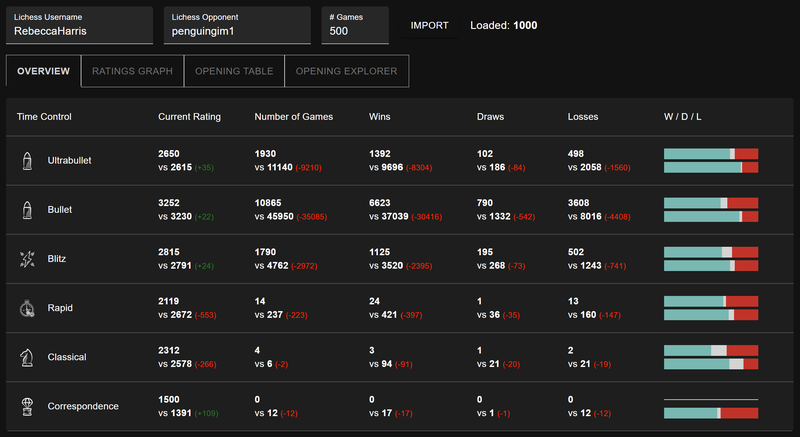Screen dimensions: 800x437
Task: Click the Current Rating column header
Action: pos(189,117)
